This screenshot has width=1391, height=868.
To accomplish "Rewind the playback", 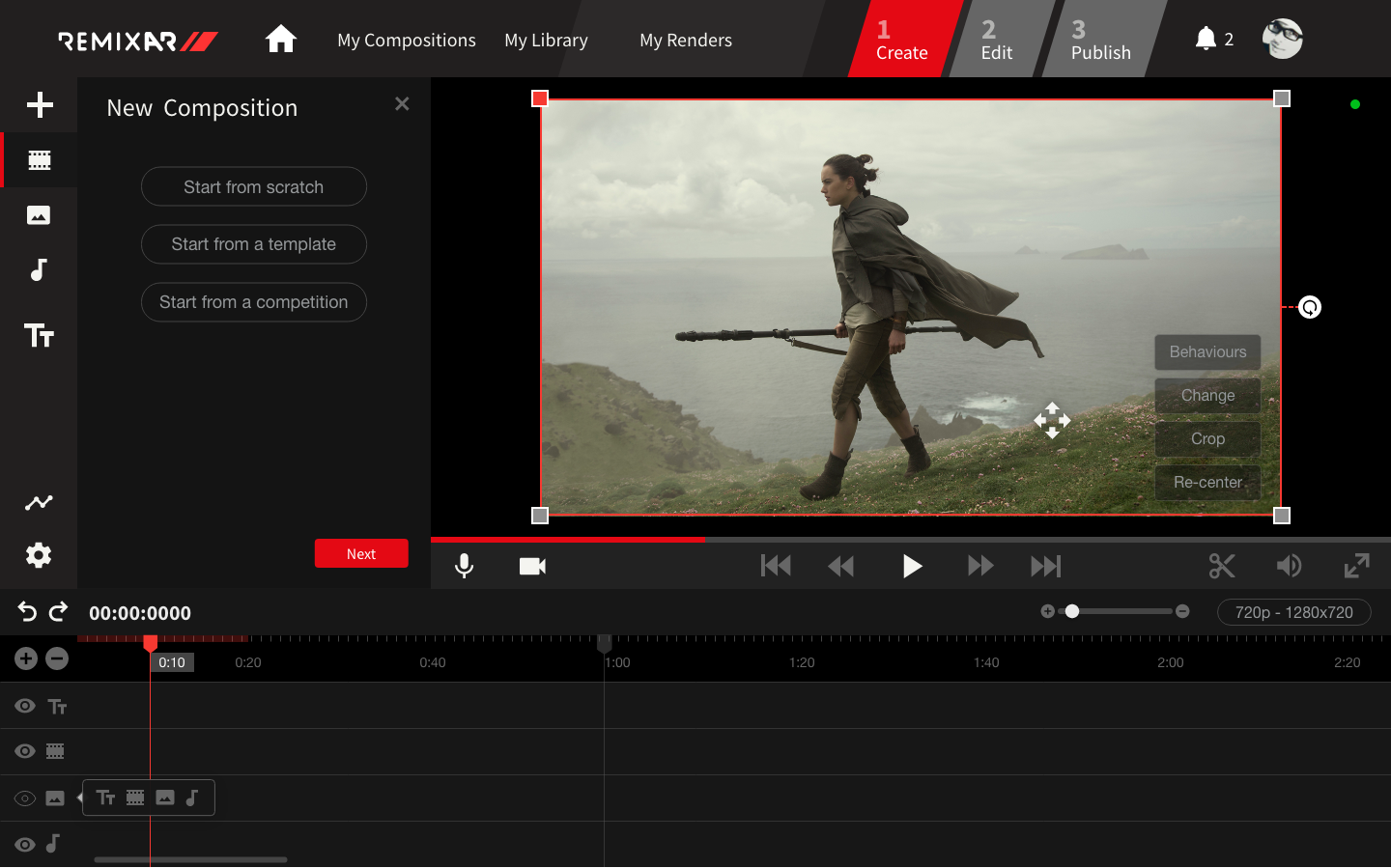I will [x=841, y=566].
